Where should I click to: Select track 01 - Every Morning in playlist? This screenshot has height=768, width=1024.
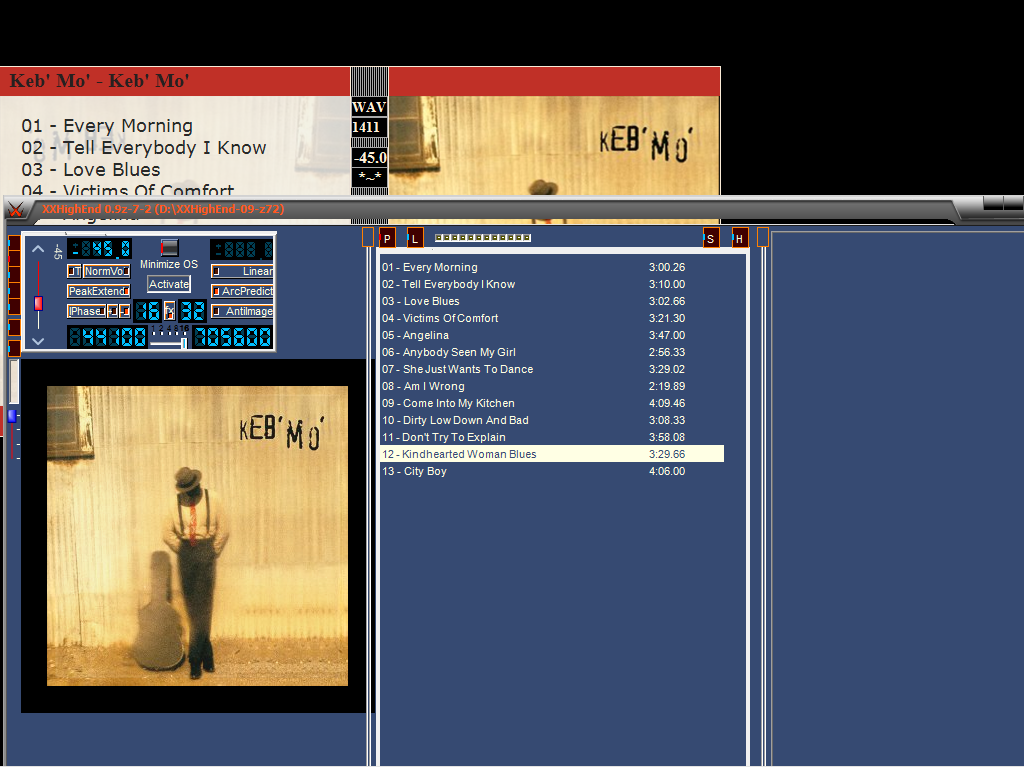click(552, 267)
